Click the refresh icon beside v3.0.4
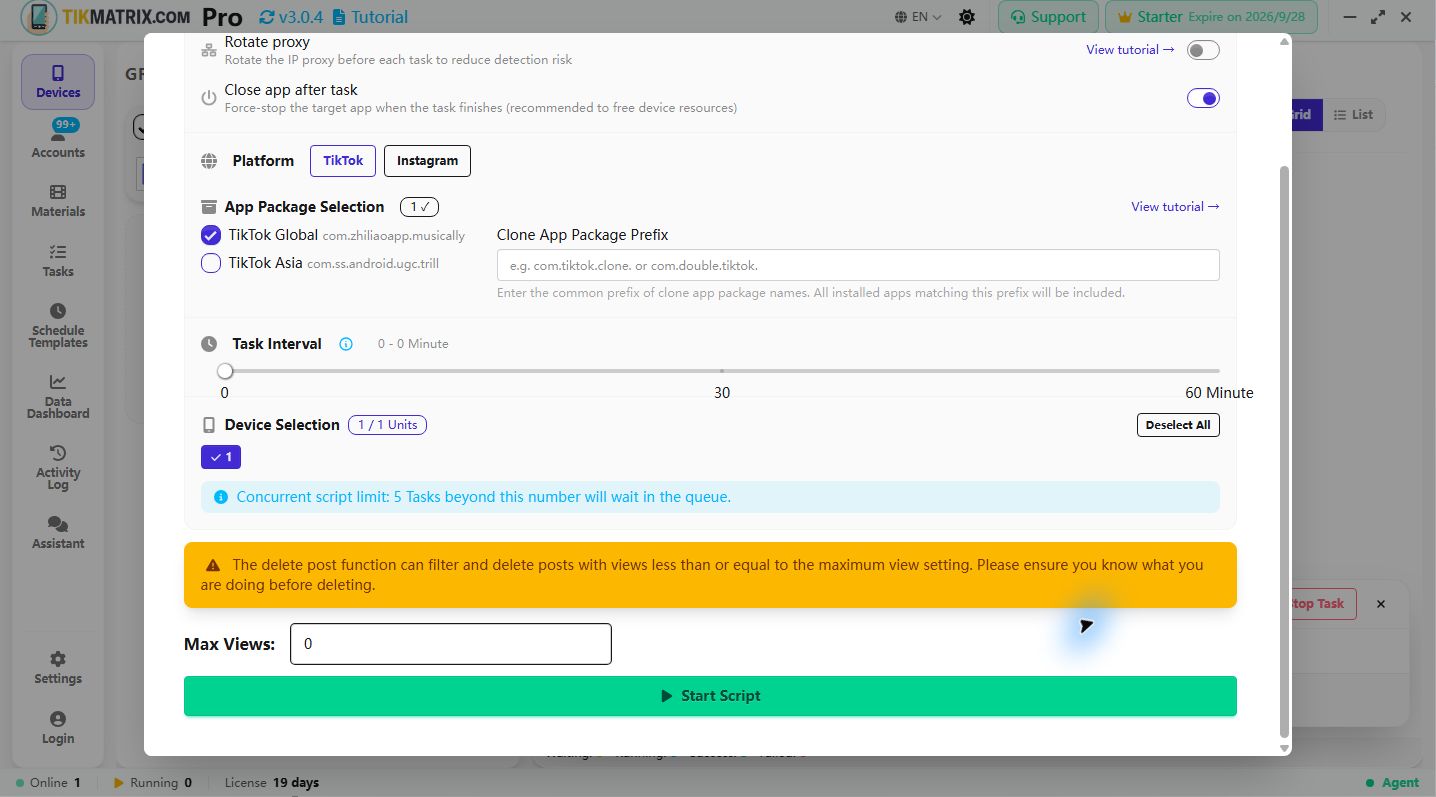Screen dimensions: 1436x797 tap(266, 17)
